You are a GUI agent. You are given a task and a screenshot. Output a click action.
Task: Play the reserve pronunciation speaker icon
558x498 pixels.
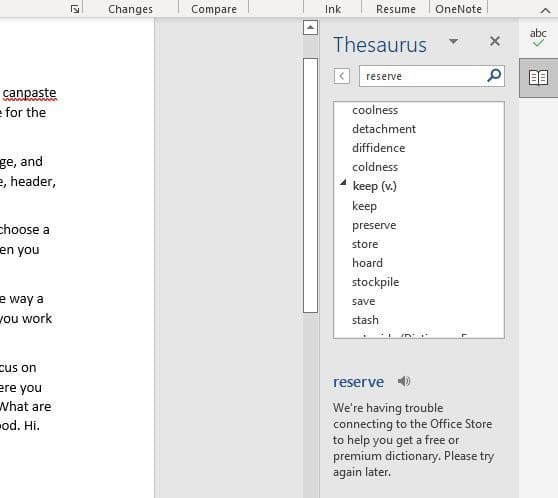point(404,381)
